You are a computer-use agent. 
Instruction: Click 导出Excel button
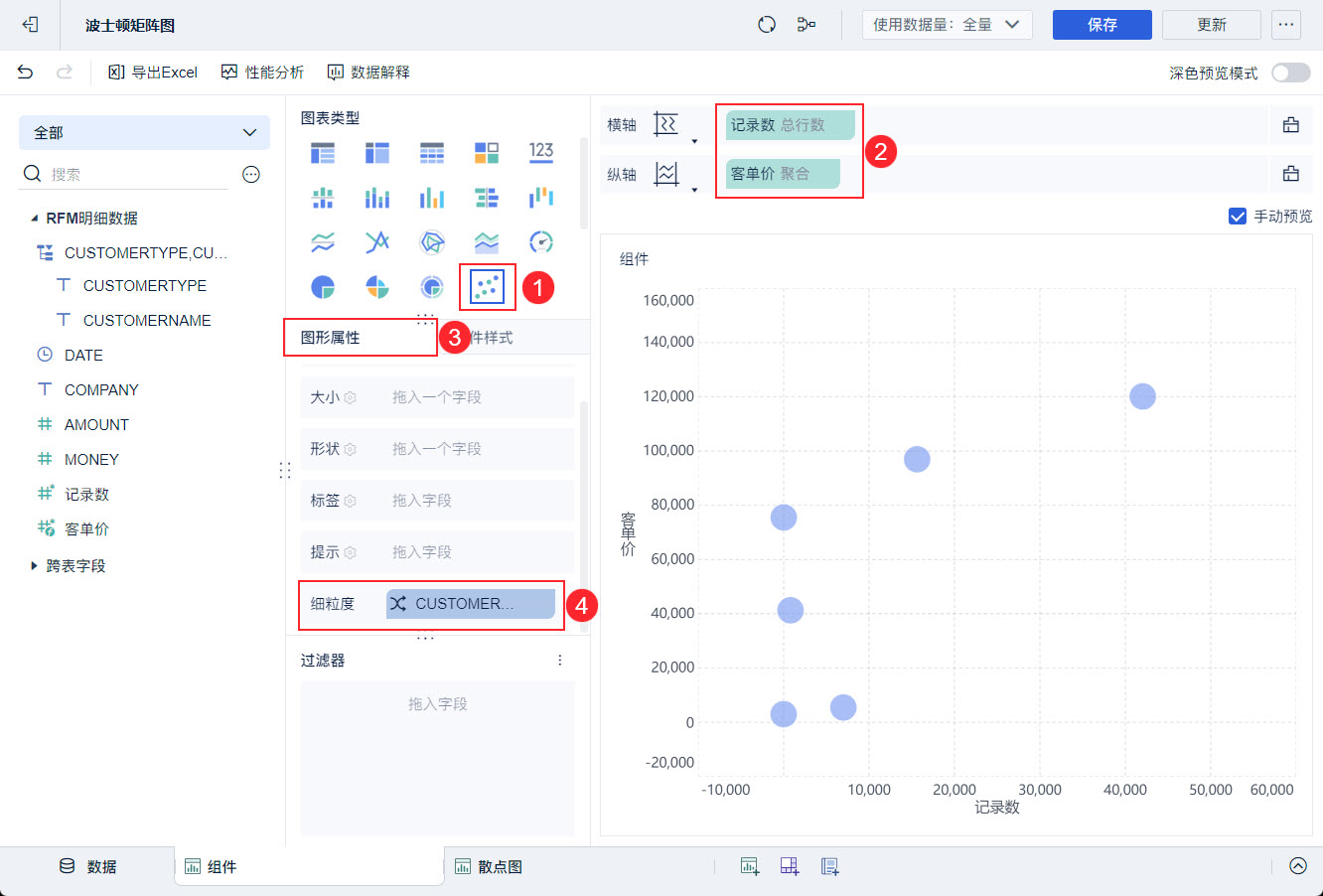pyautogui.click(x=153, y=73)
